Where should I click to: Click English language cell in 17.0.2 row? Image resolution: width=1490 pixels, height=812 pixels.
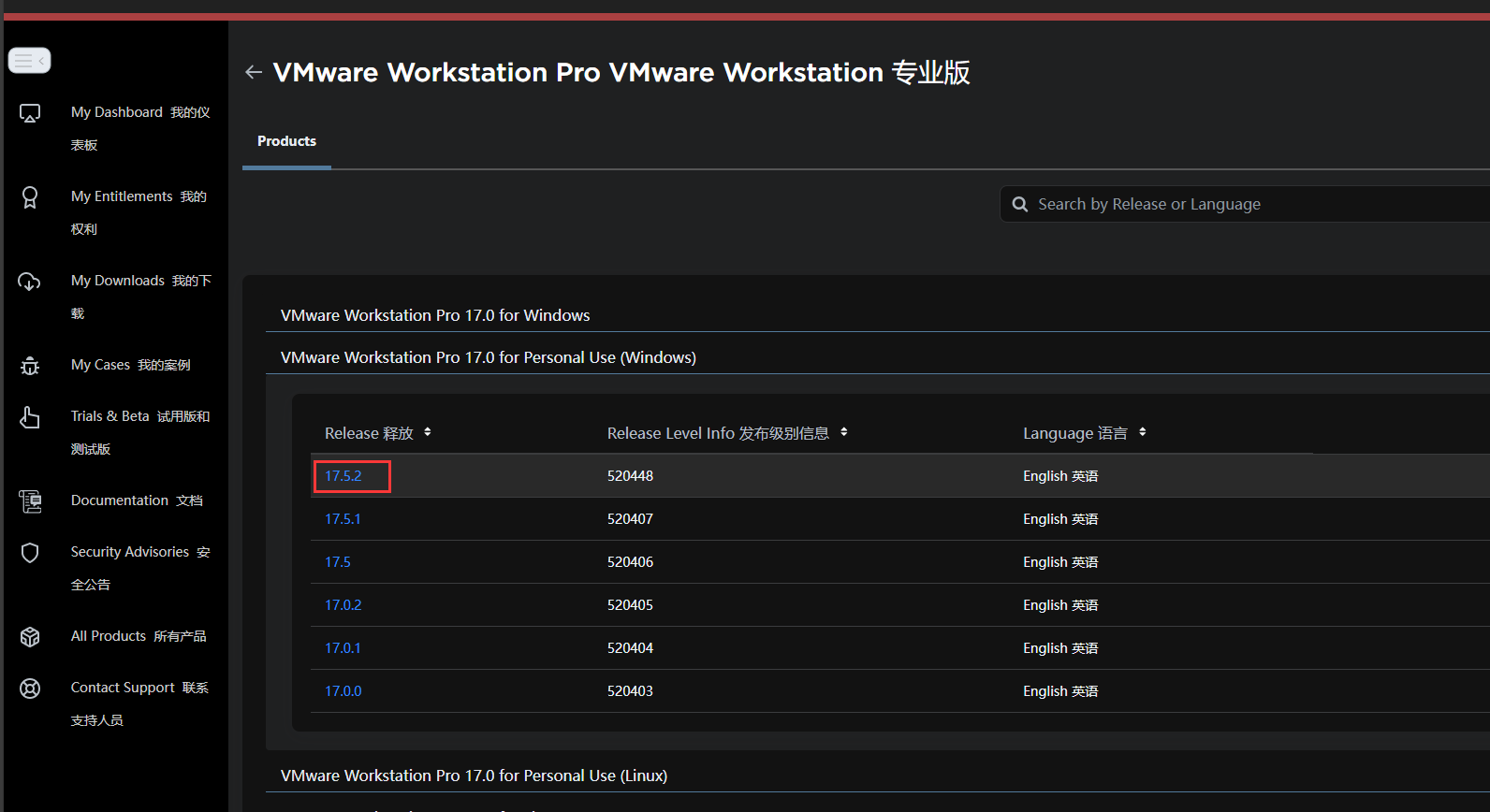point(1060,605)
